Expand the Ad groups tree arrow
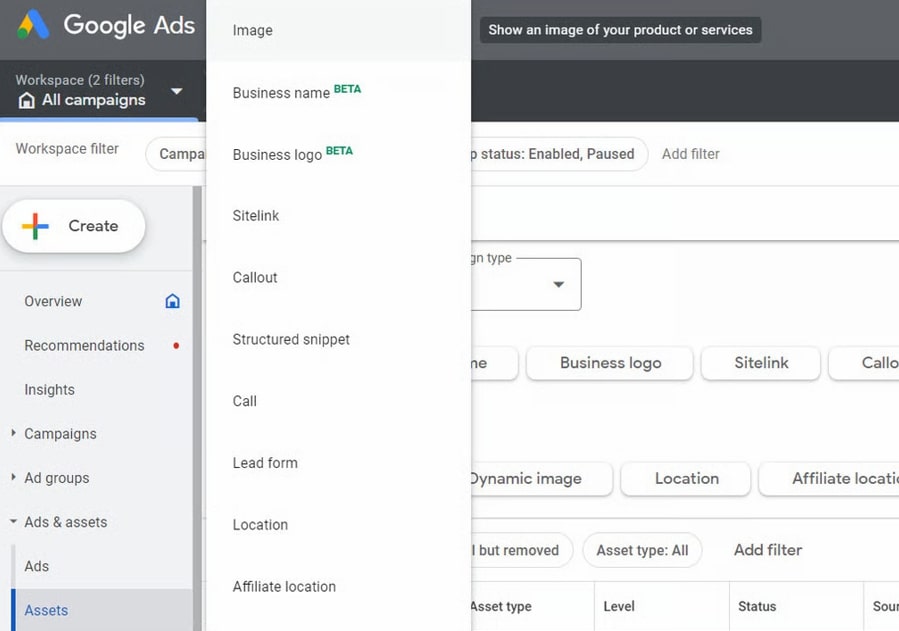The height and width of the screenshot is (631, 899). (x=13, y=477)
